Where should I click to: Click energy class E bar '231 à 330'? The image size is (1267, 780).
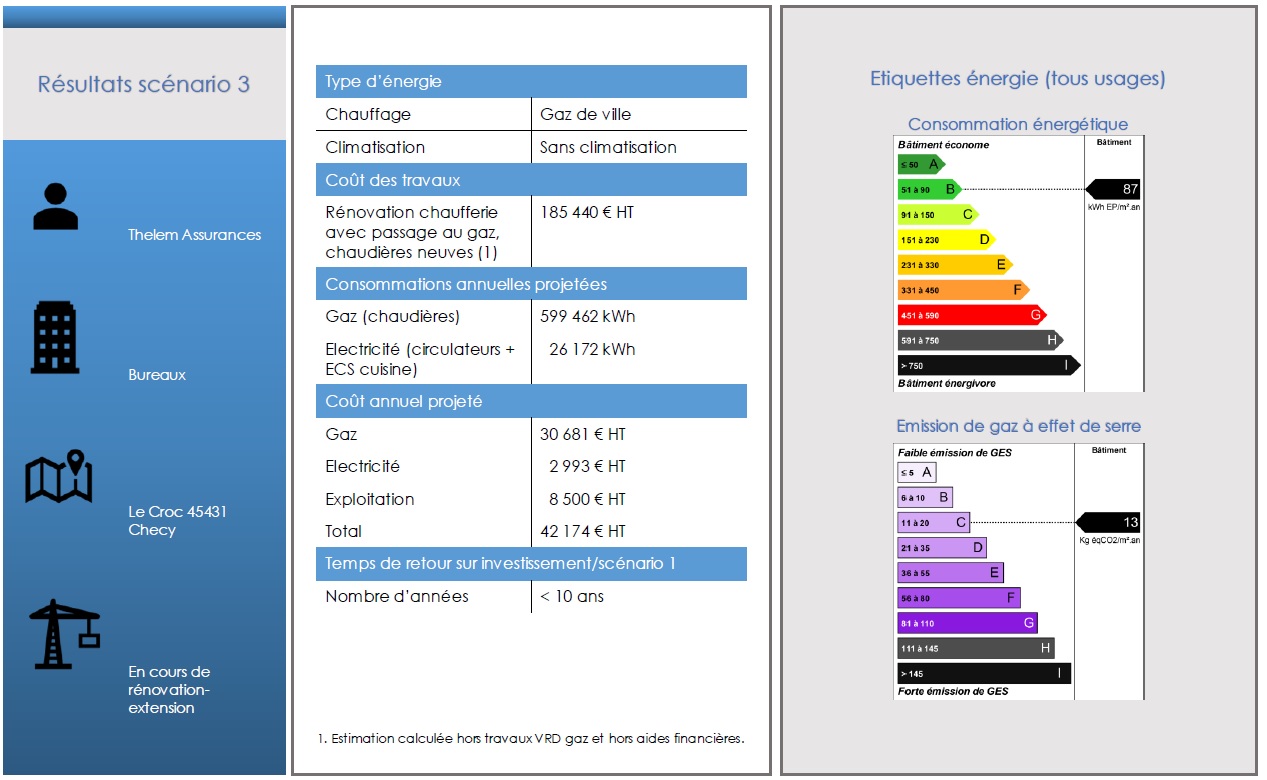coord(955,264)
